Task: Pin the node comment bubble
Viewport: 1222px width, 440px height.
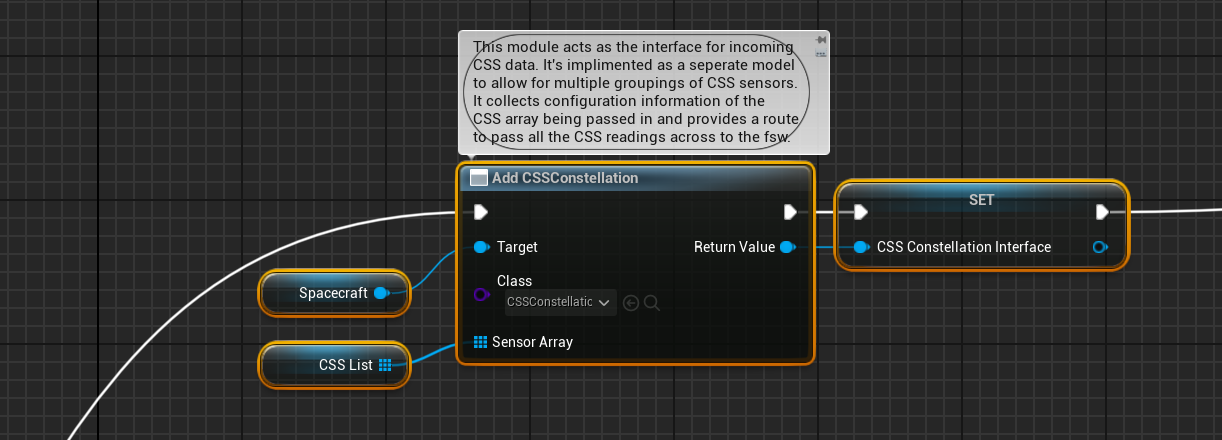Action: coord(821,40)
